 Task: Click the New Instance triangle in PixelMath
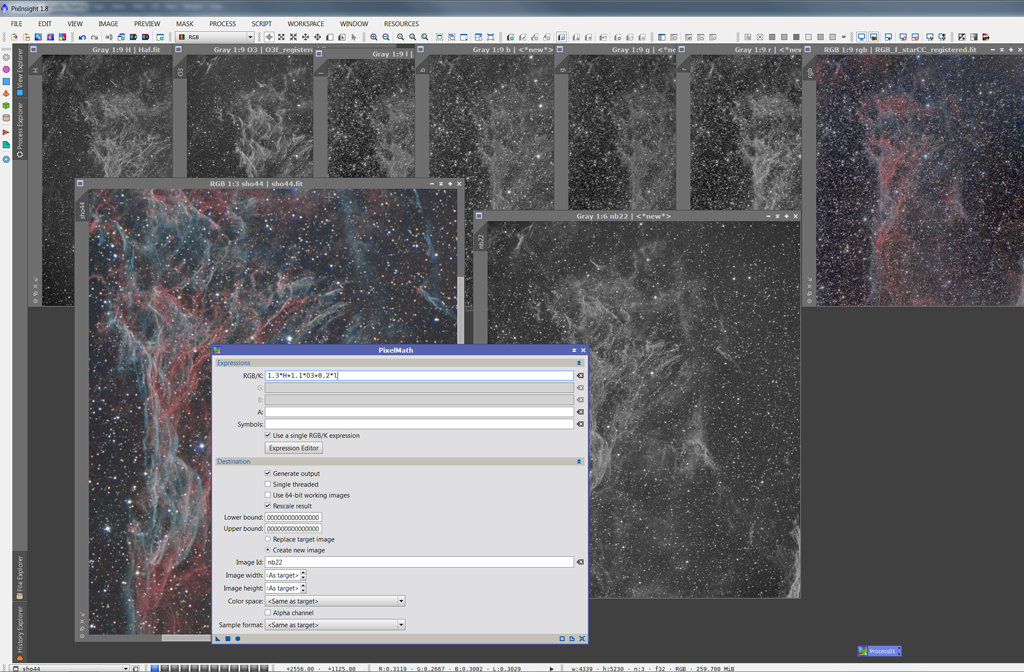click(218, 639)
